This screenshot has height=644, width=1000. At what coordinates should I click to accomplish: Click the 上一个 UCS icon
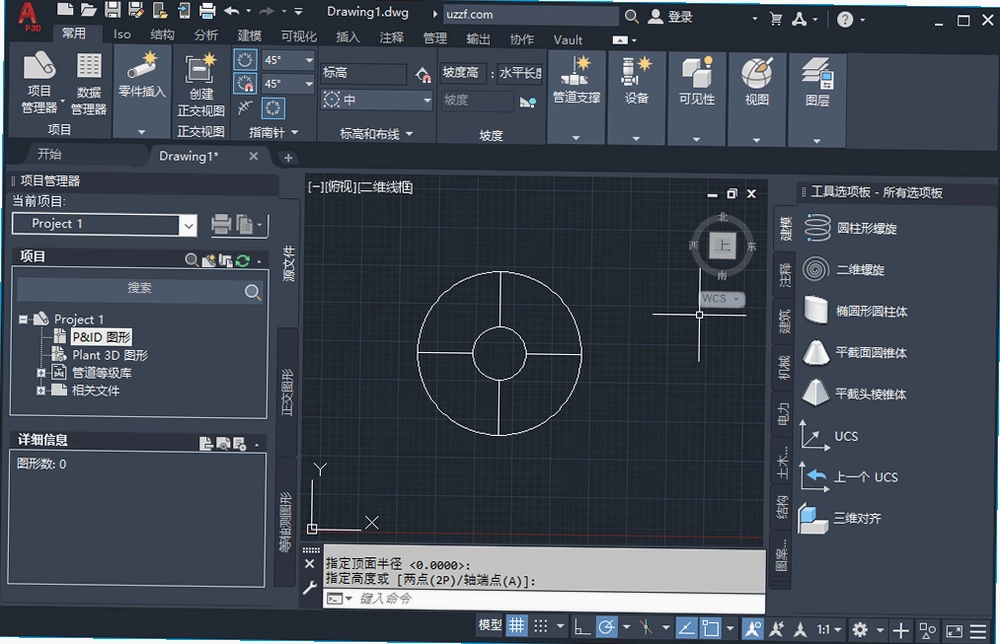coord(814,476)
